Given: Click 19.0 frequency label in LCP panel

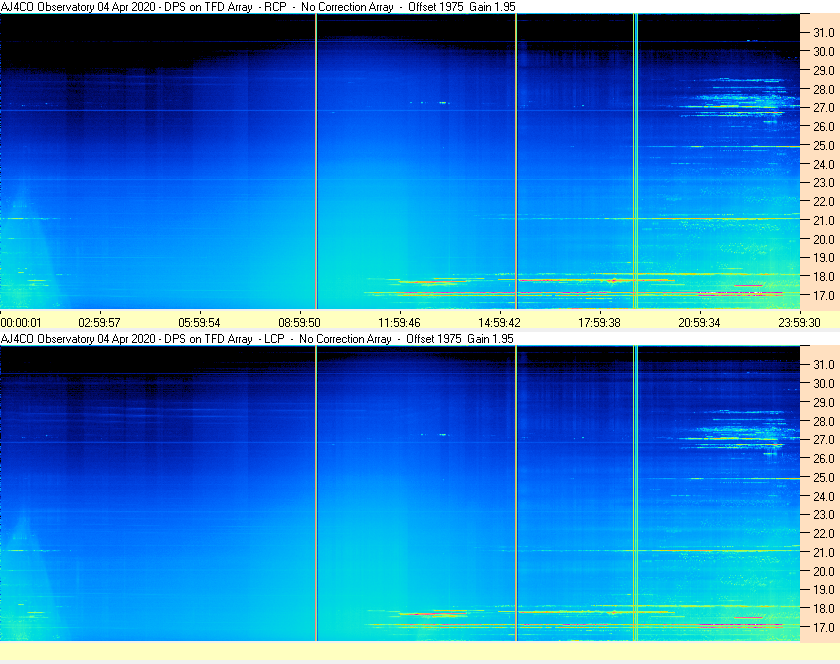Looking at the screenshot, I should click(x=824, y=590).
